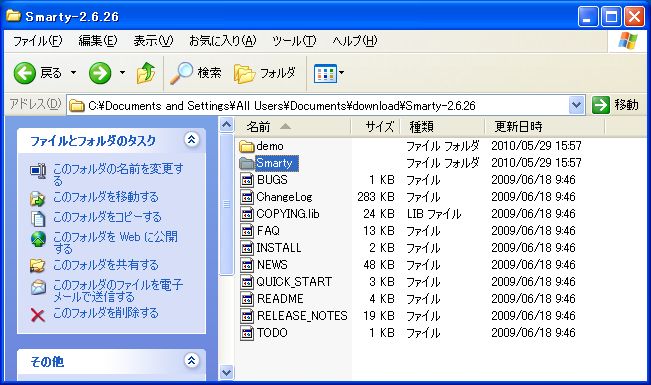Select the RELEASE_NOTES file name

302,316
